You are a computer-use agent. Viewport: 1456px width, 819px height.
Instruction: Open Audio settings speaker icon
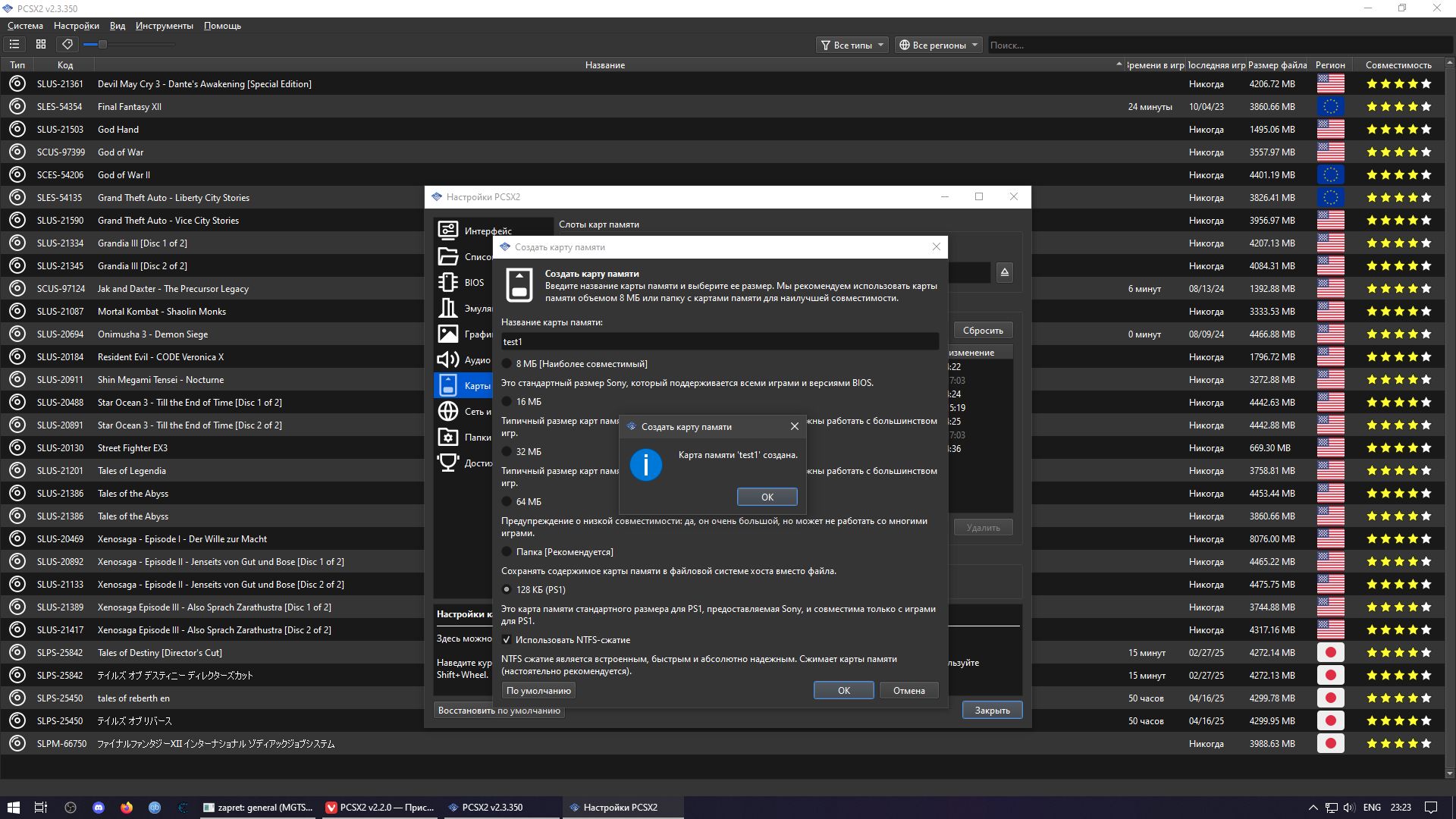tap(448, 359)
